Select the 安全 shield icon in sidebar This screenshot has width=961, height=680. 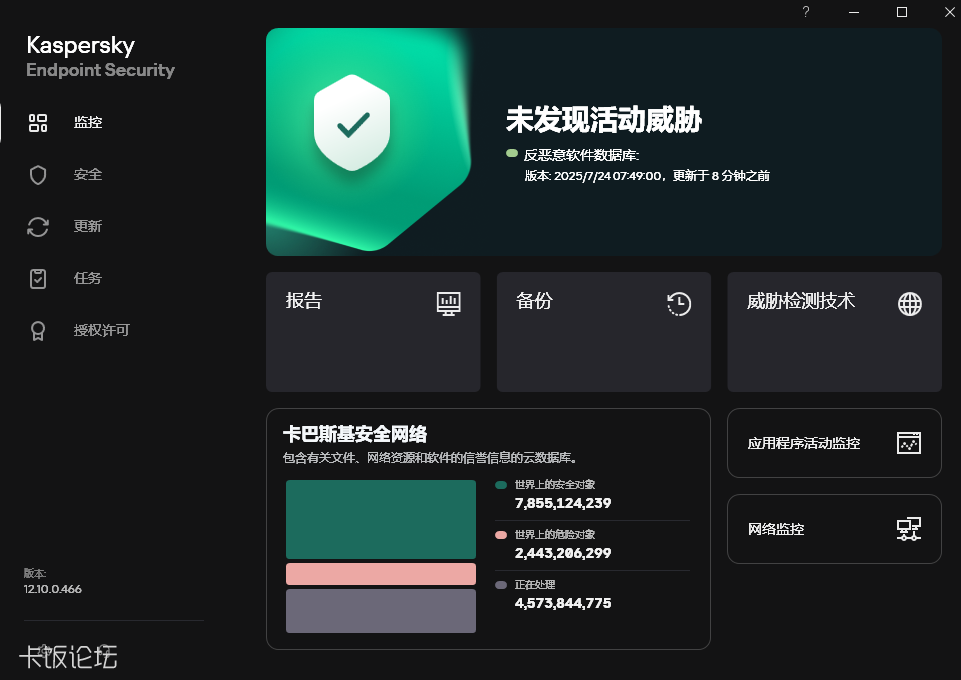coord(38,175)
